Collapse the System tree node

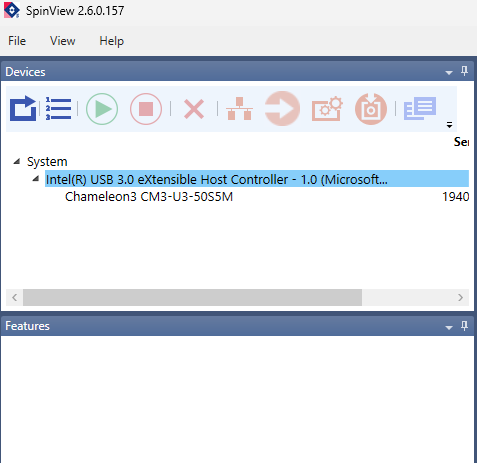point(17,162)
